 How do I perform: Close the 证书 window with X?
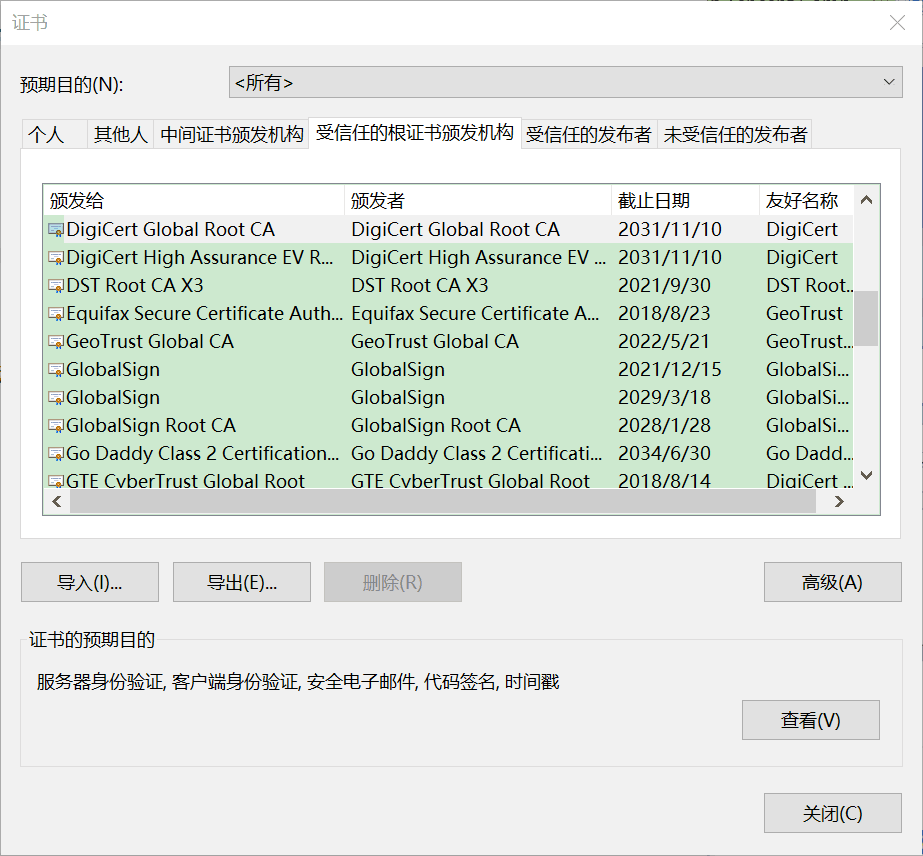(x=897, y=22)
